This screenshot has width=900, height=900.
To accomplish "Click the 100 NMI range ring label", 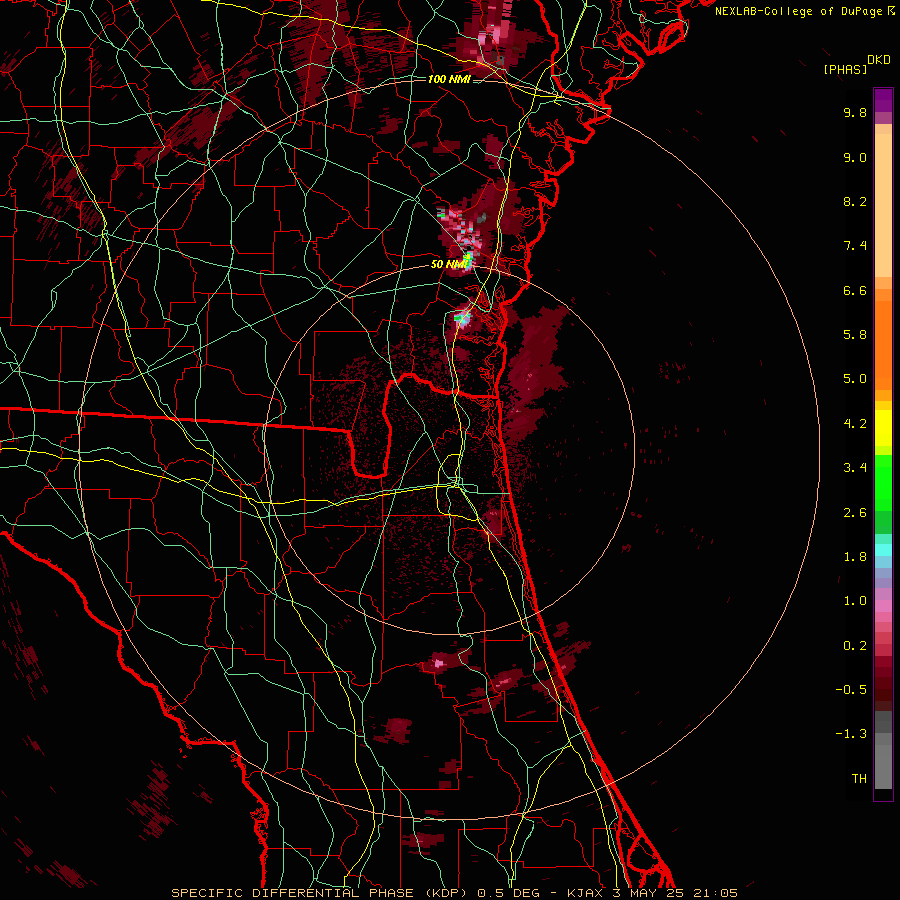I will pos(449,79).
